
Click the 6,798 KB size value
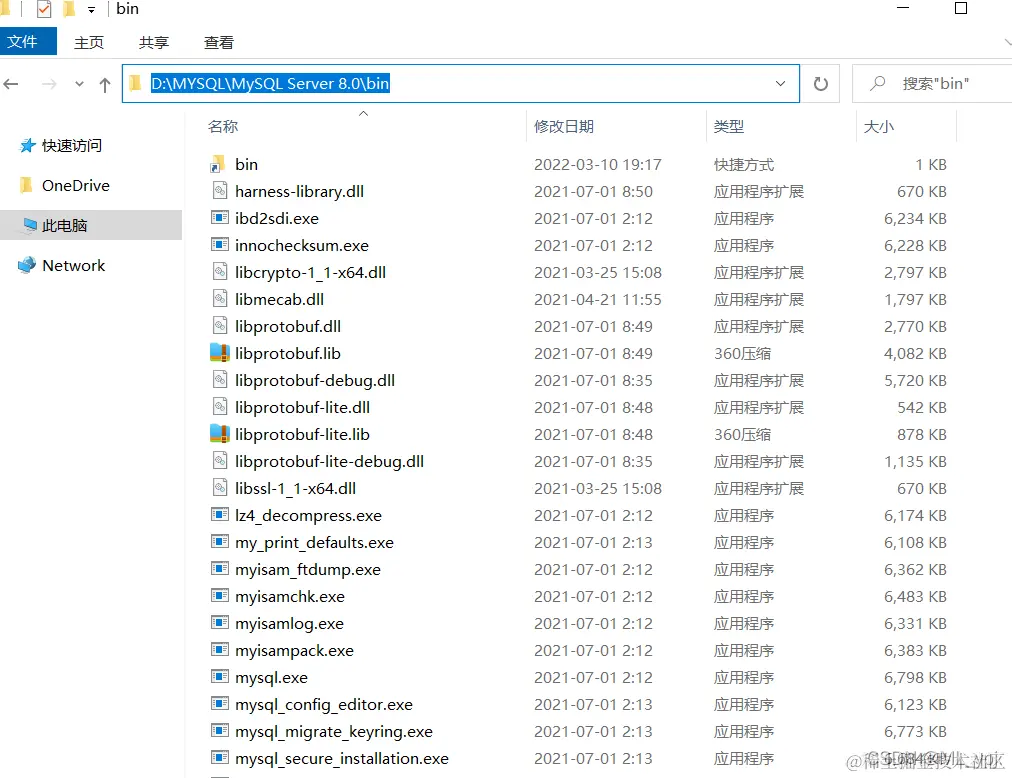point(915,678)
